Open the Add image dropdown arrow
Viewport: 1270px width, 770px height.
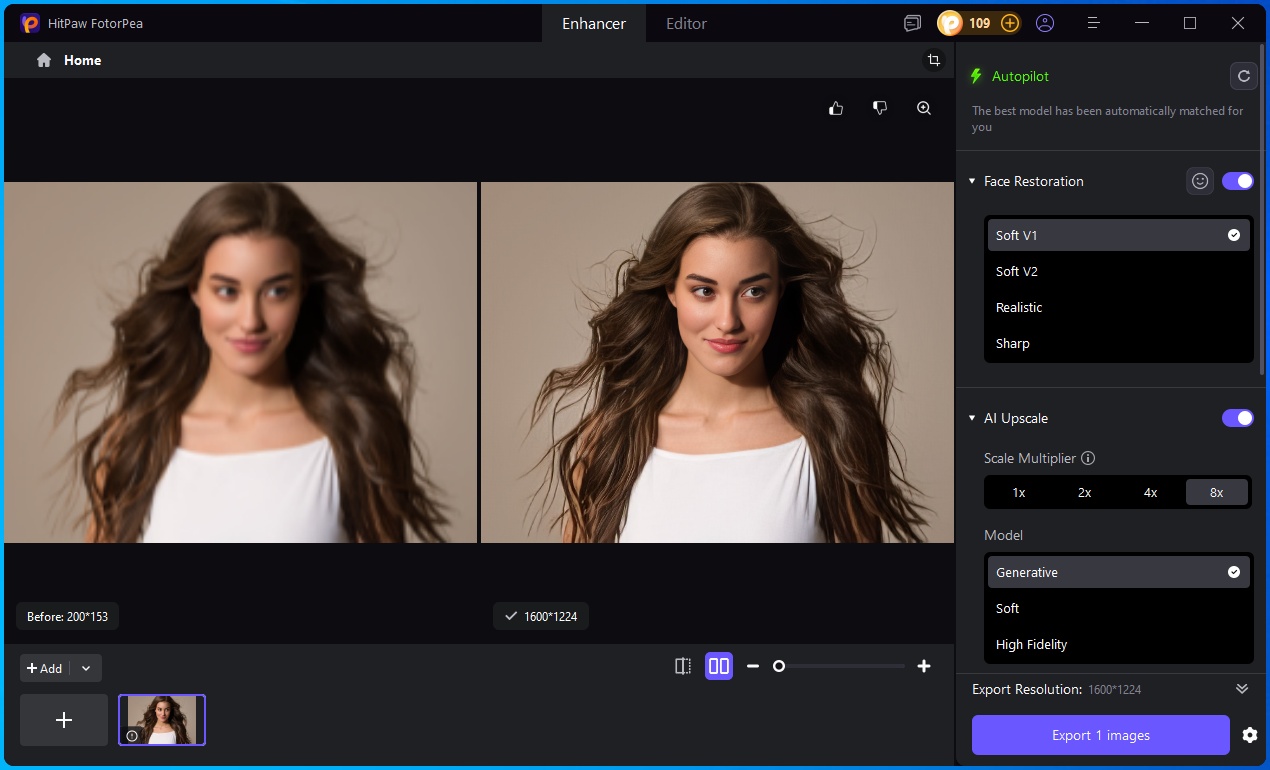point(86,668)
